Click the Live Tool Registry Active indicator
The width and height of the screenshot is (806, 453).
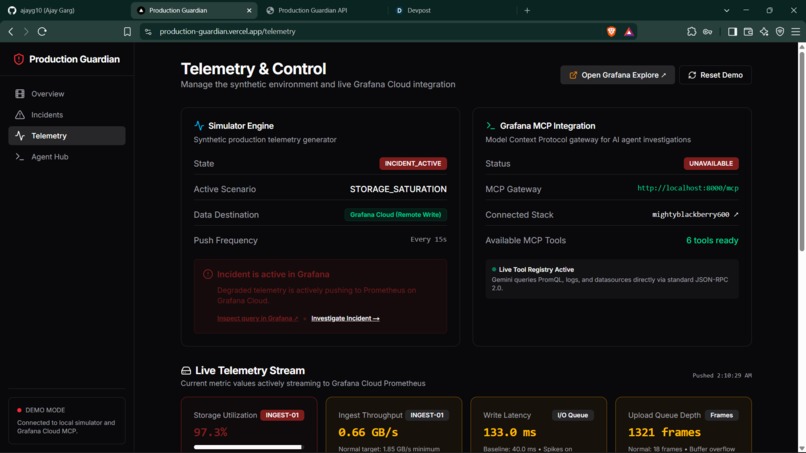[533, 269]
